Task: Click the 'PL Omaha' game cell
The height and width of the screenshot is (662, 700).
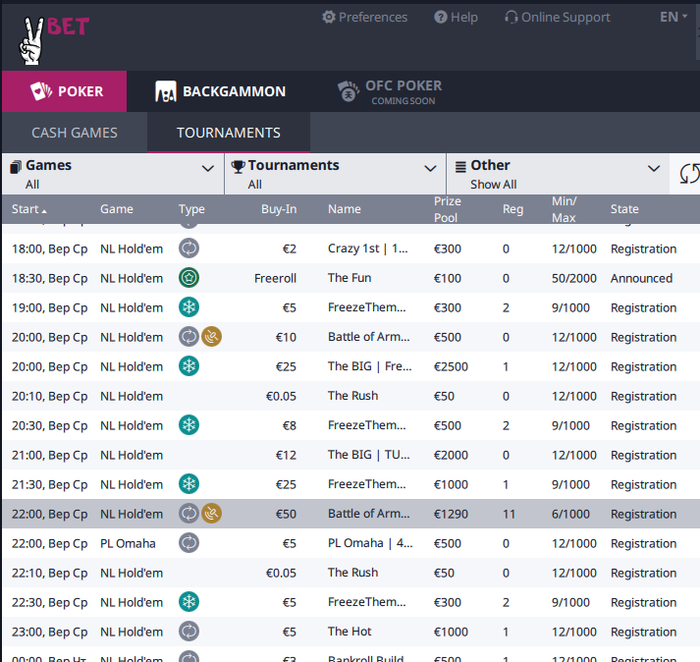Action: 128,543
